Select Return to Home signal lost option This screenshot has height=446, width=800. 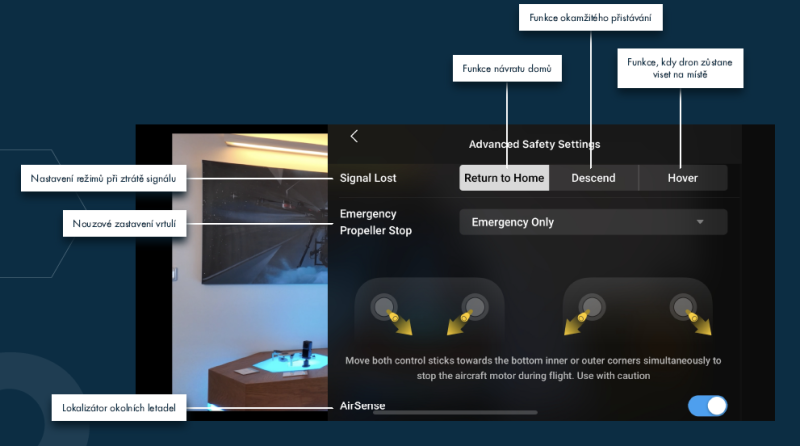click(x=504, y=178)
